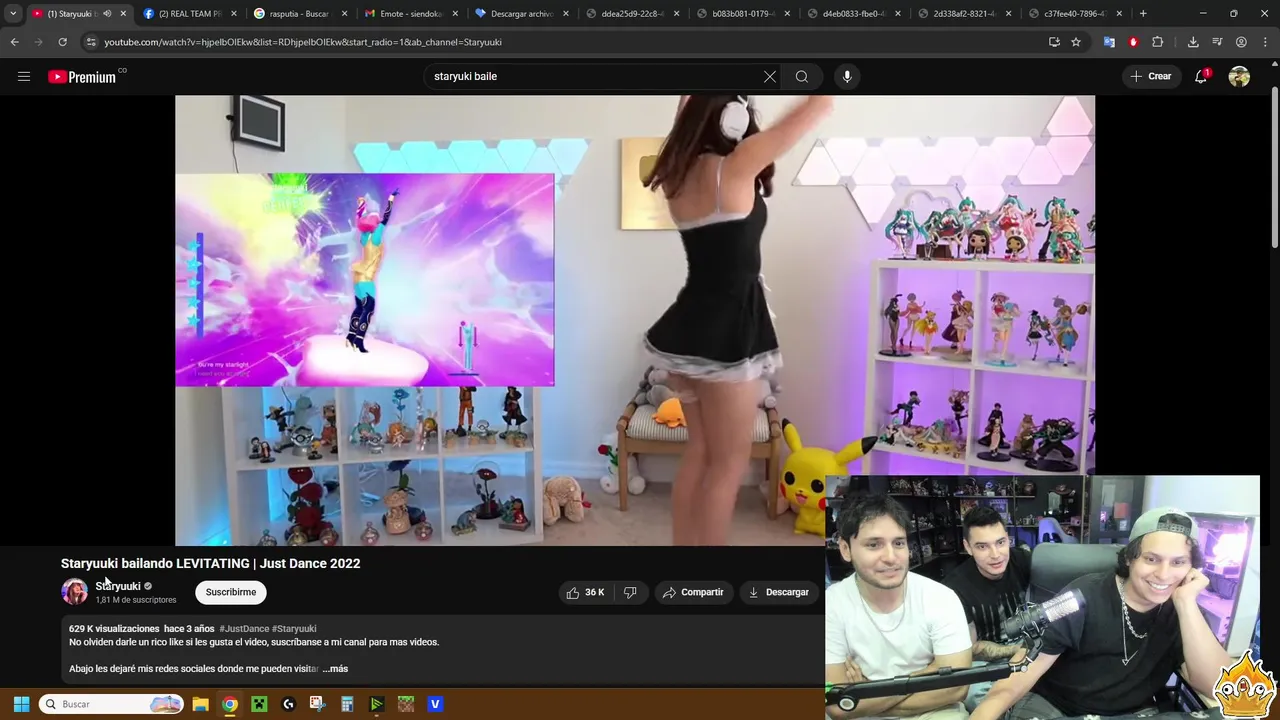
Task: Switch to the b083b081-0179 tab
Action: pyautogui.click(x=743, y=14)
